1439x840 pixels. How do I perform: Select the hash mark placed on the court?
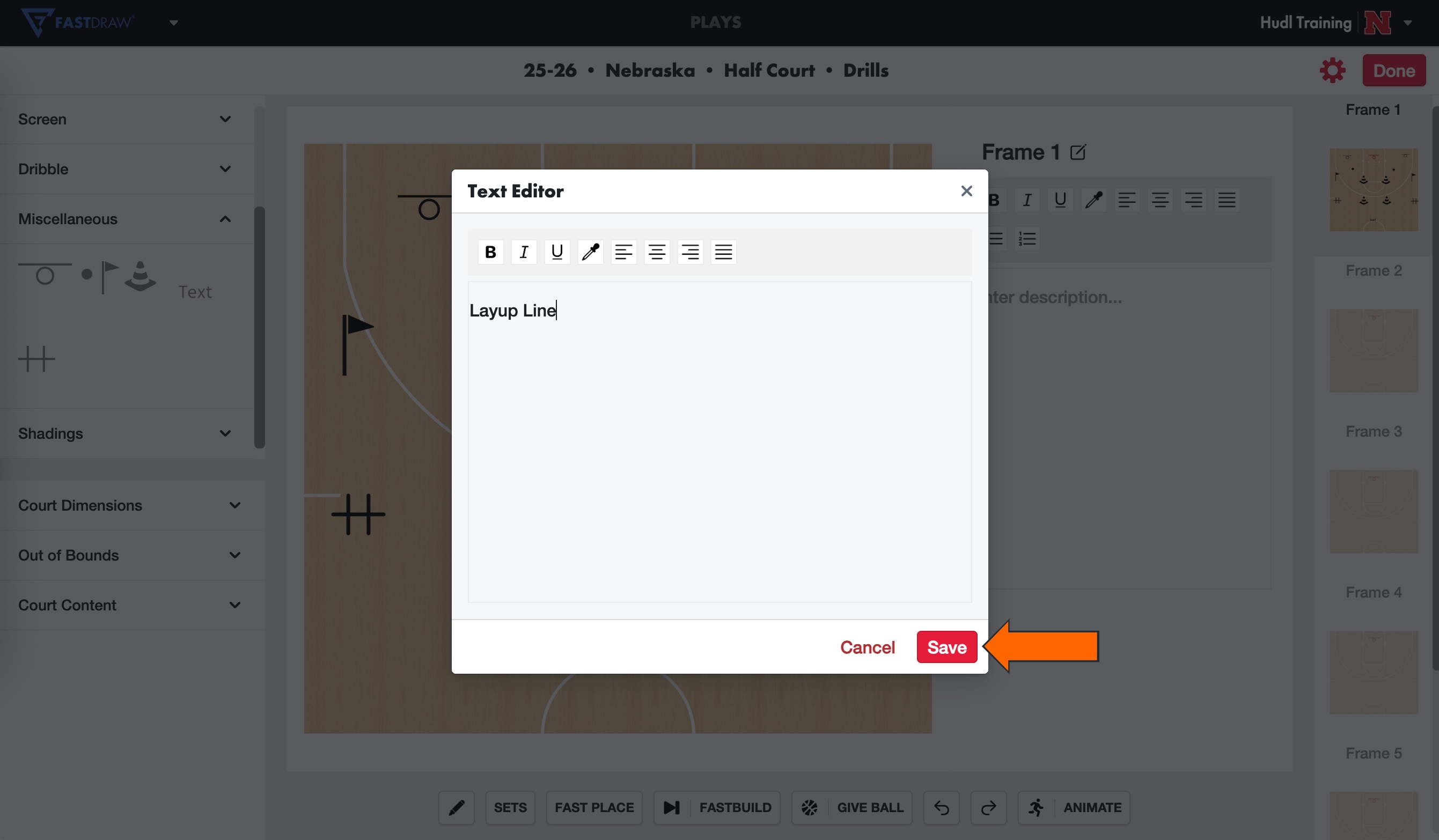358,514
